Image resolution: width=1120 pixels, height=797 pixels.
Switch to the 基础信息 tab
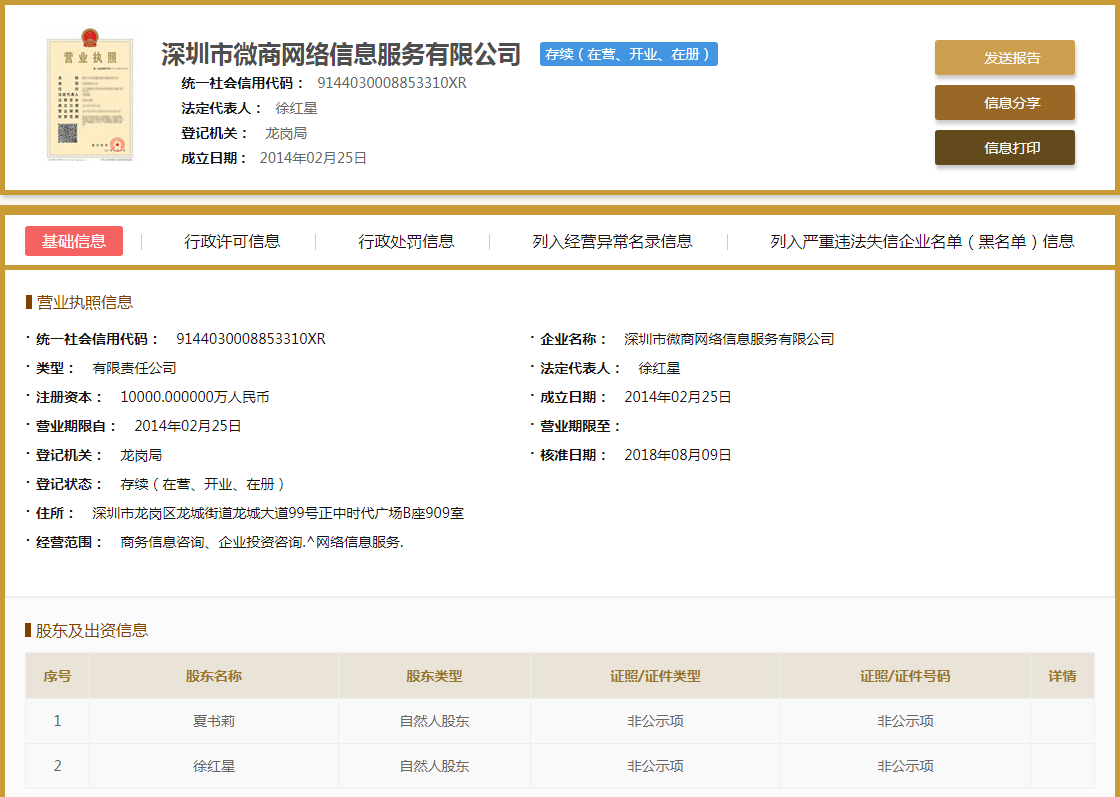point(74,241)
